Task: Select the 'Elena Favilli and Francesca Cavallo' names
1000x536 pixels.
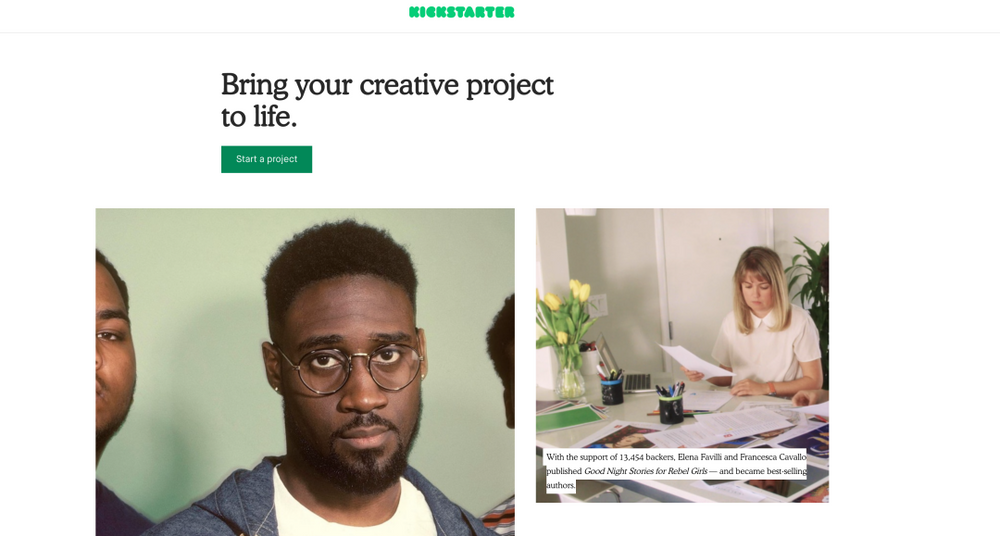Action: [742, 458]
